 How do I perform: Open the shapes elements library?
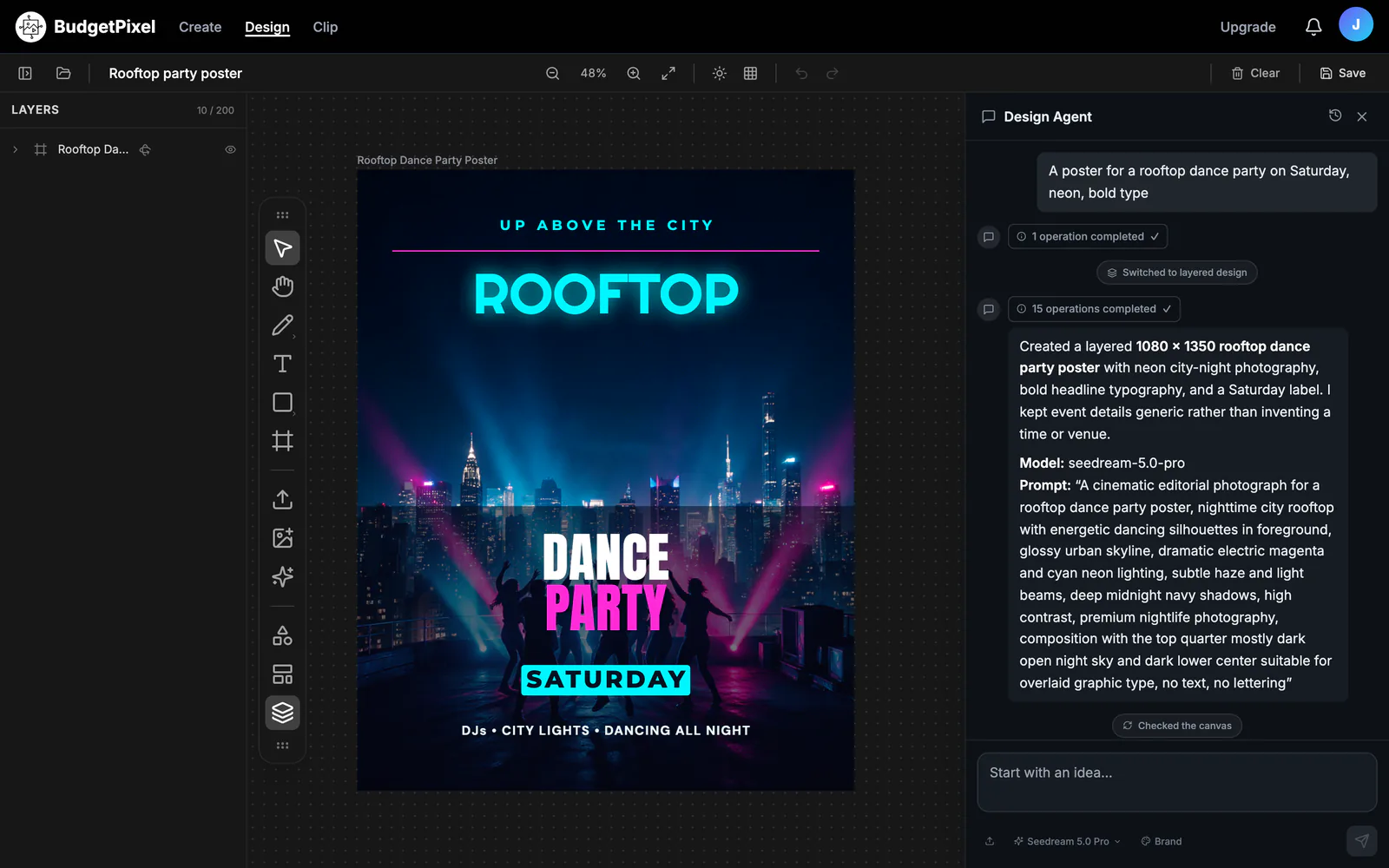click(282, 635)
